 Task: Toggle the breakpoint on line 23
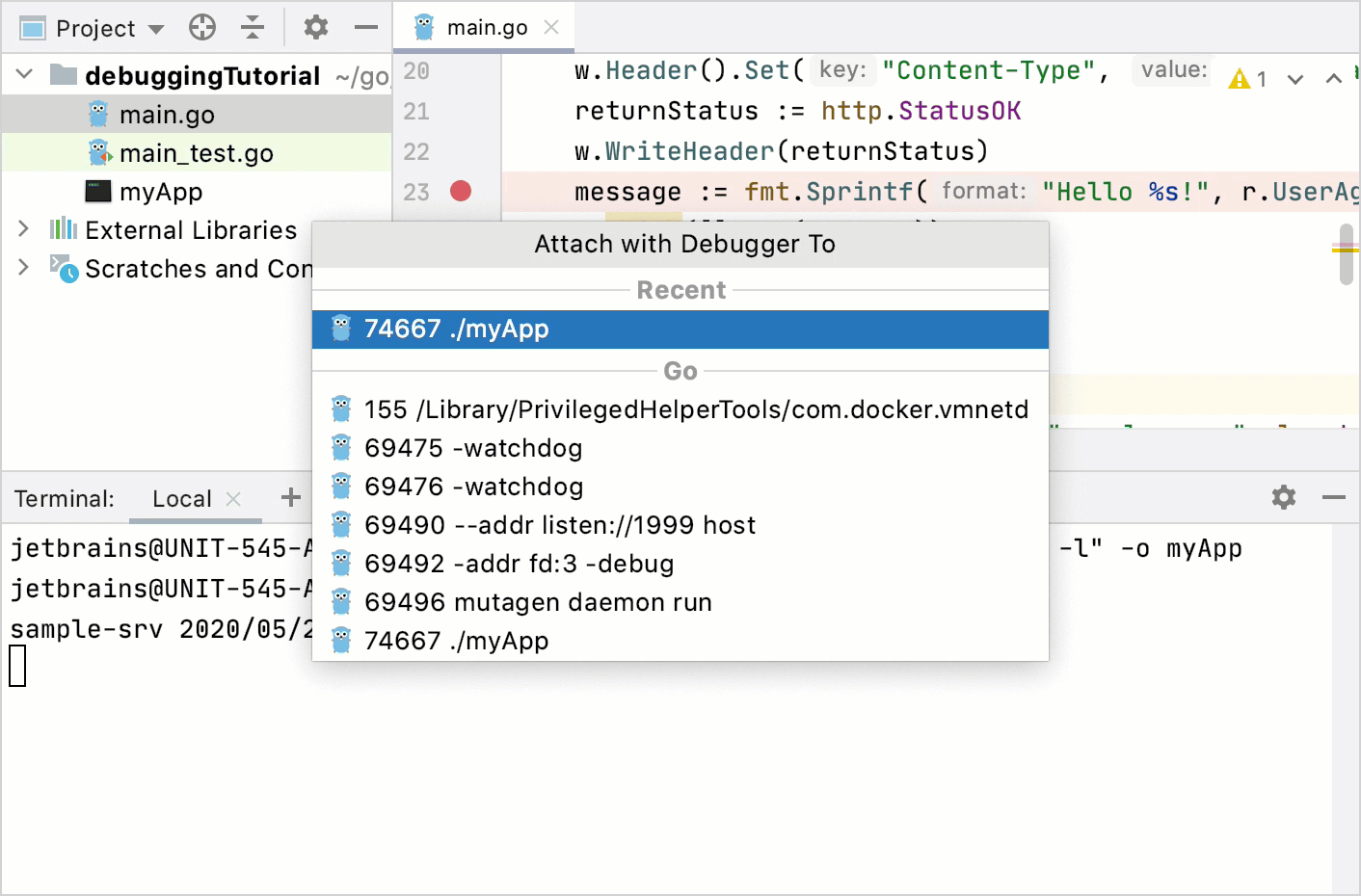[x=461, y=192]
